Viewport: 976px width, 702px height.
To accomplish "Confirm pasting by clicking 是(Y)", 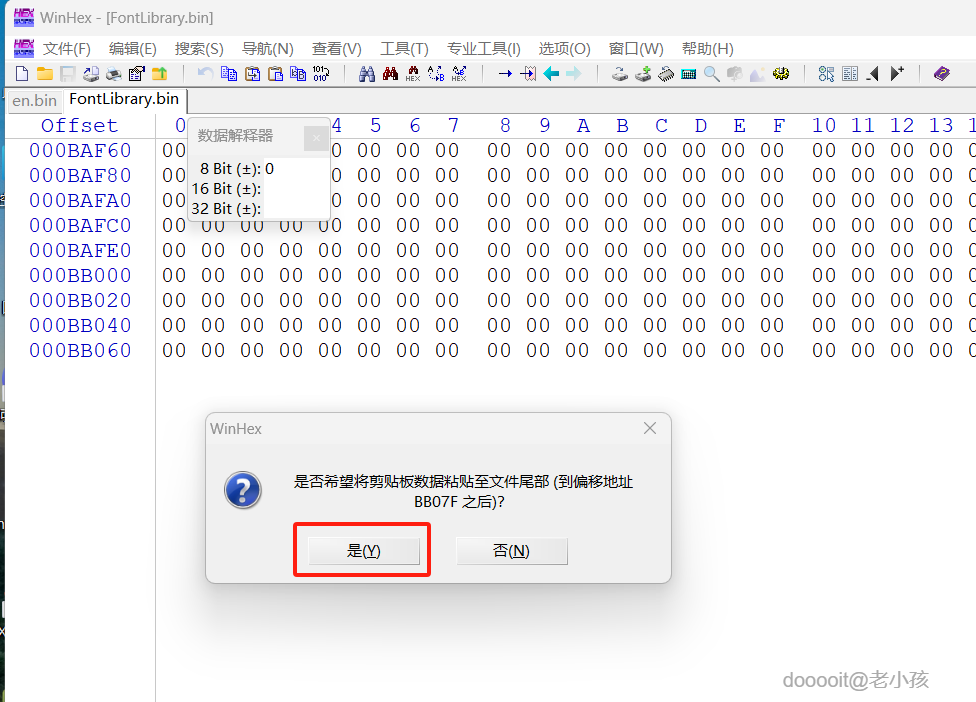I will click(362, 551).
